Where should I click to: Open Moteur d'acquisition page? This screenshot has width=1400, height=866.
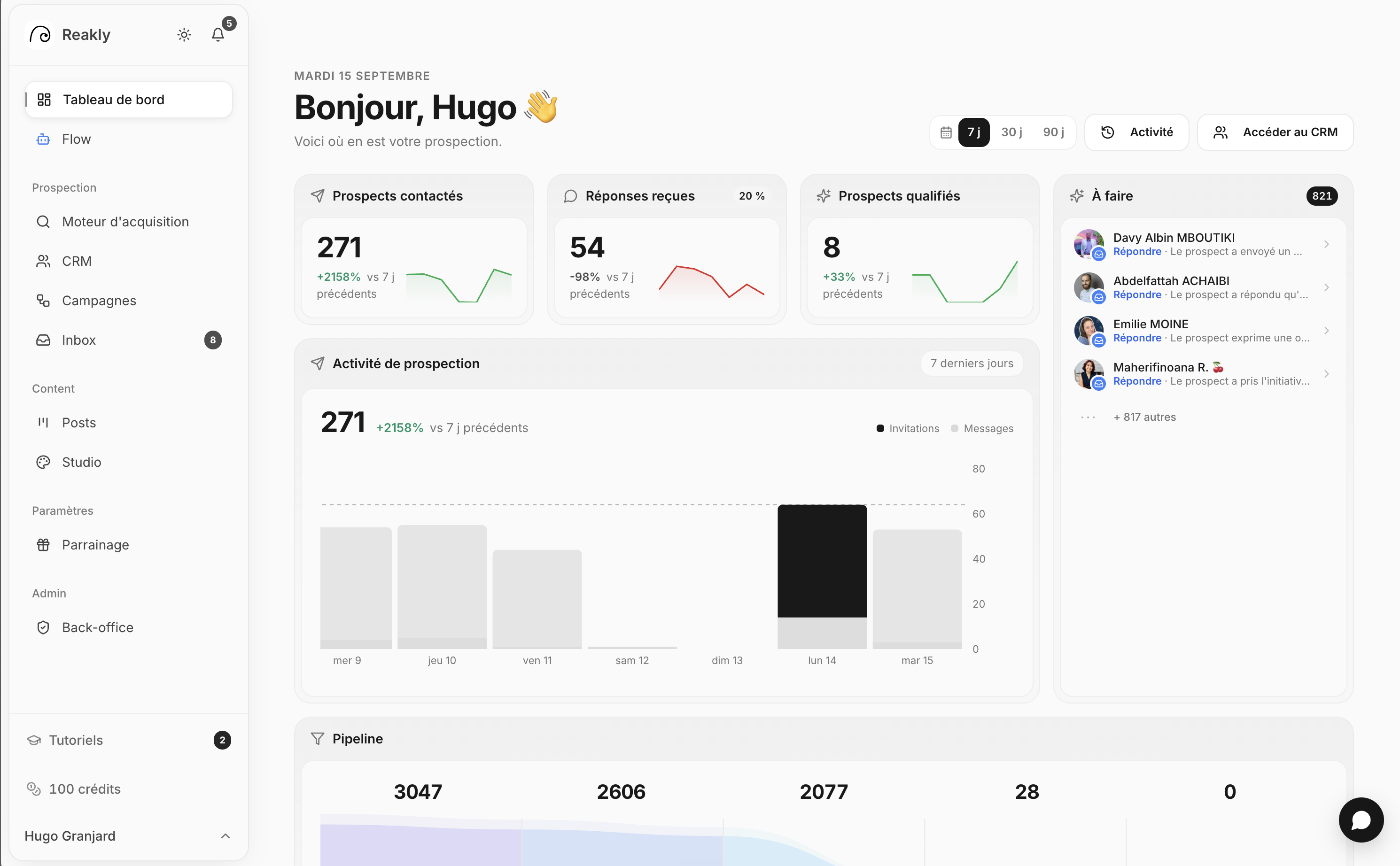pyautogui.click(x=128, y=222)
